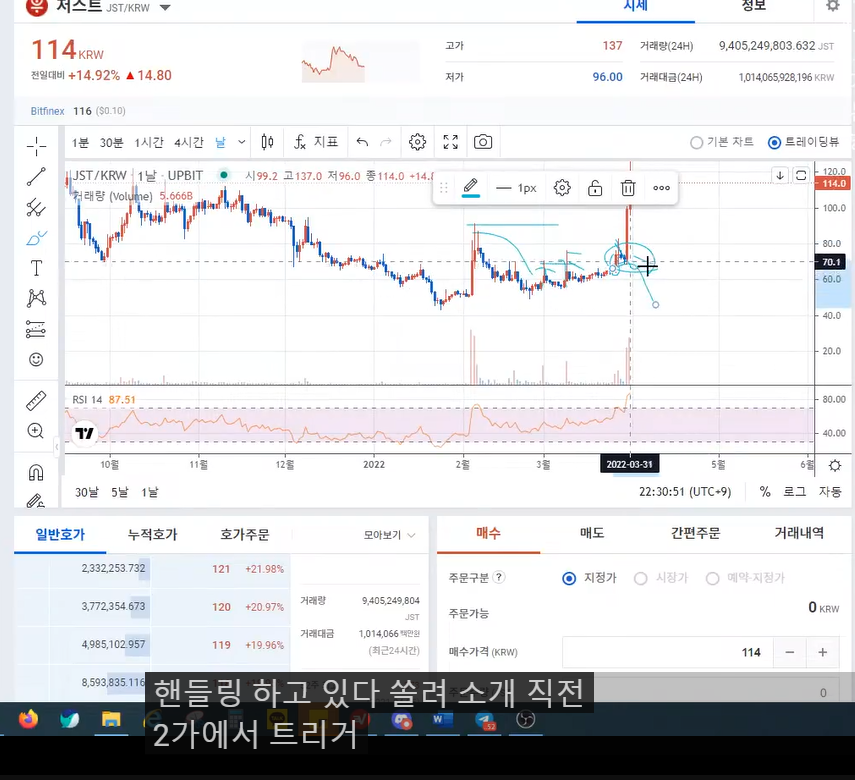Screen dimensions: 855x780
Task: Open Firefox from the taskbar
Action: tap(28, 719)
